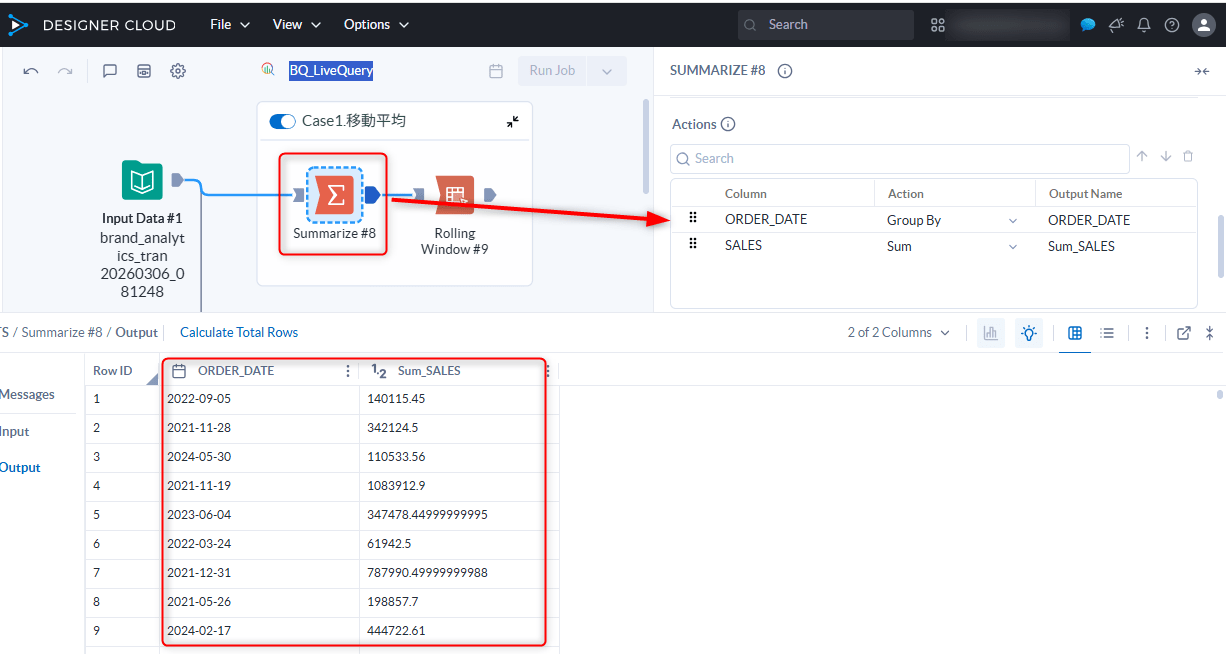1226x654 pixels.
Task: Open the schedule calendar icon
Action: 495,71
